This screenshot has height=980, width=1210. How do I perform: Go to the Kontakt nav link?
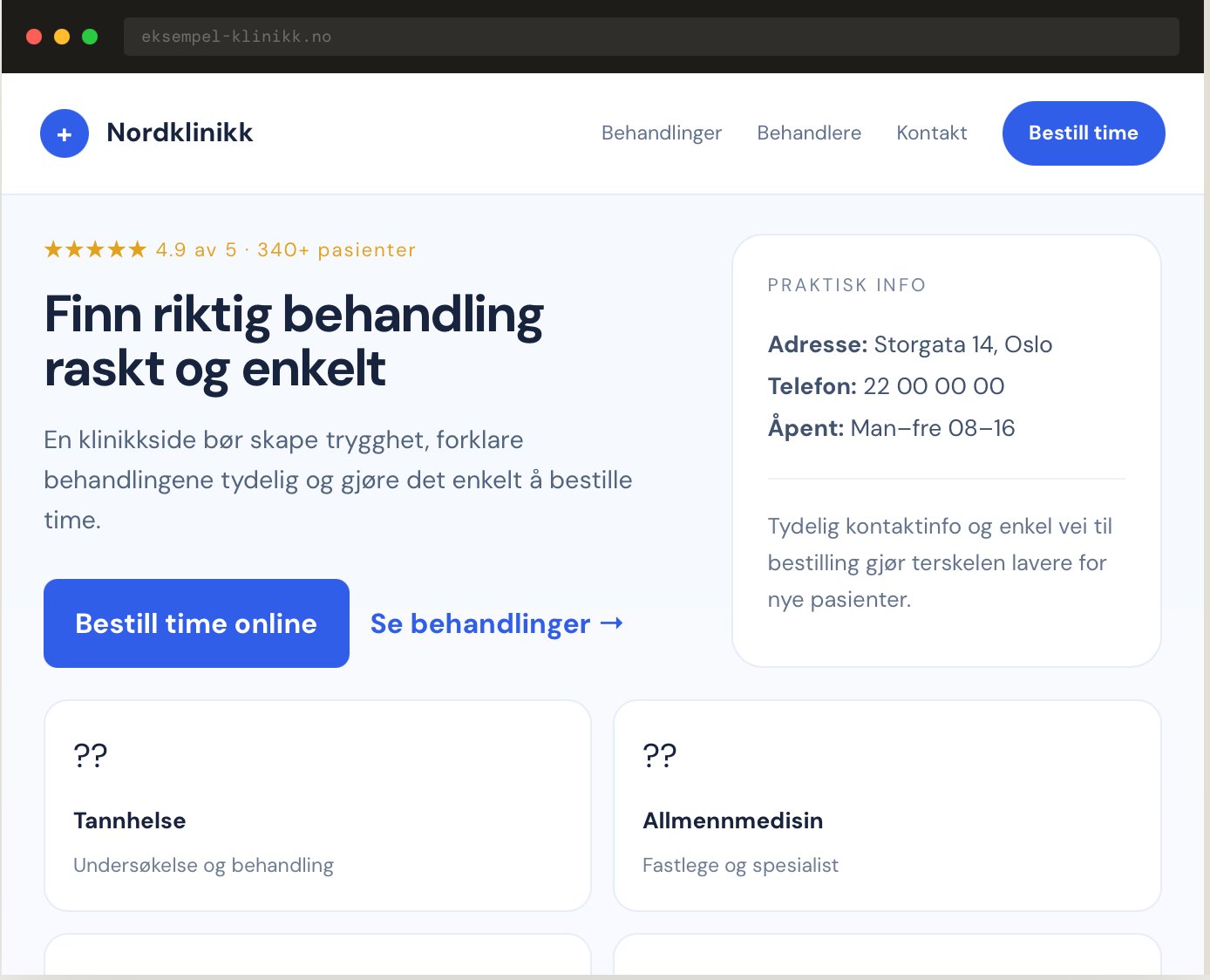point(932,133)
